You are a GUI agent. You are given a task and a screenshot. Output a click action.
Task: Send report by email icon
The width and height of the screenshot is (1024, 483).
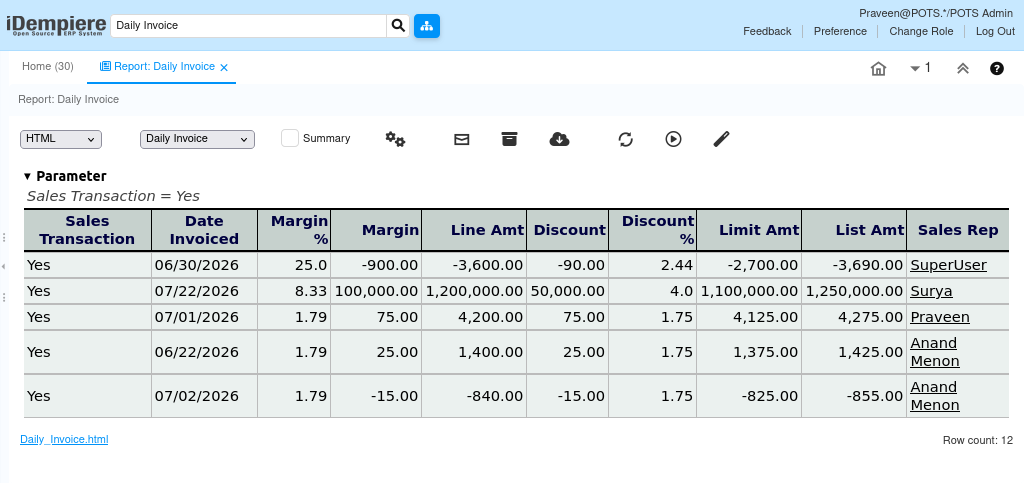pyautogui.click(x=462, y=139)
